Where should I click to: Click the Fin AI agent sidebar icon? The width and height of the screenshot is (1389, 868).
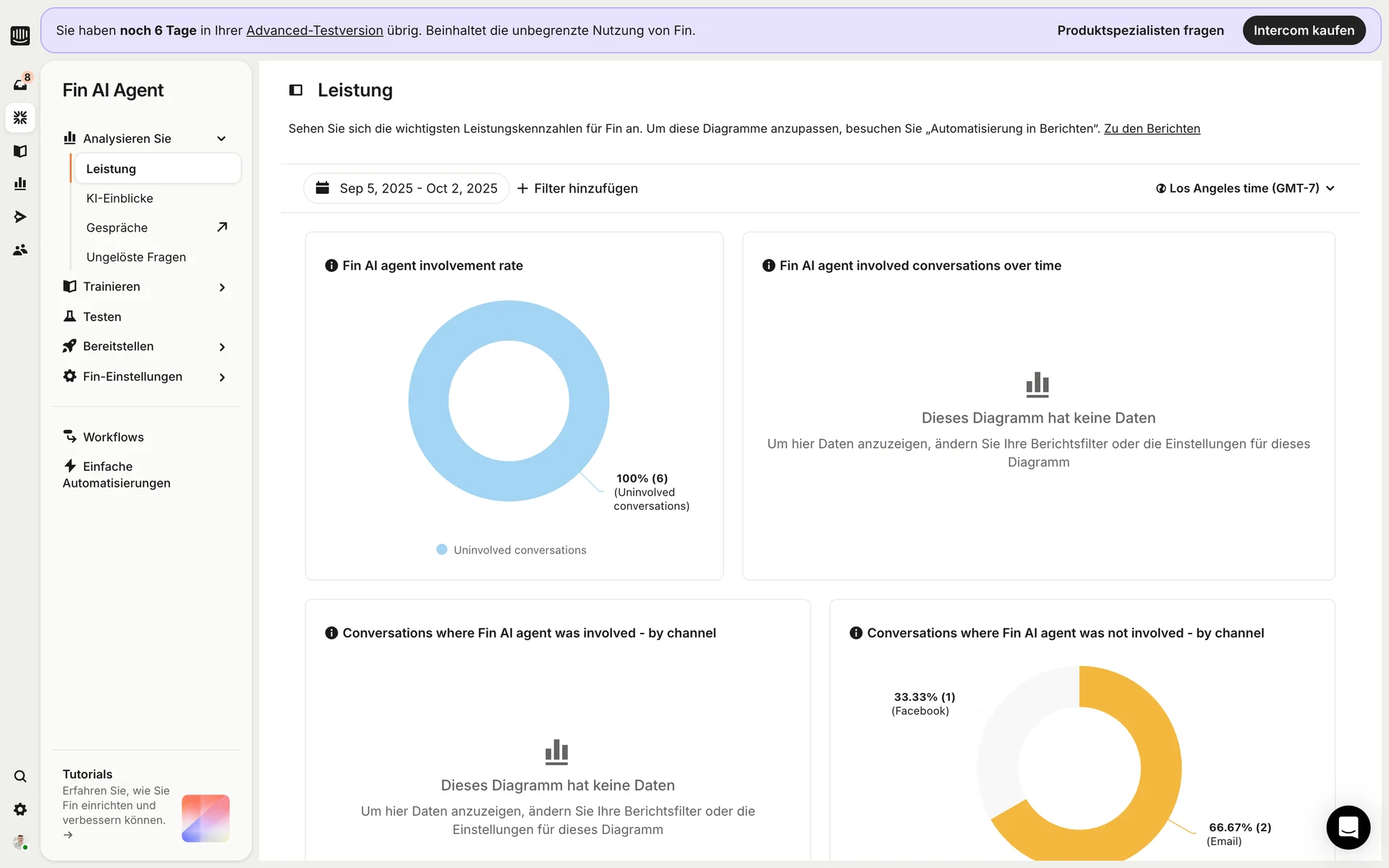[20, 117]
